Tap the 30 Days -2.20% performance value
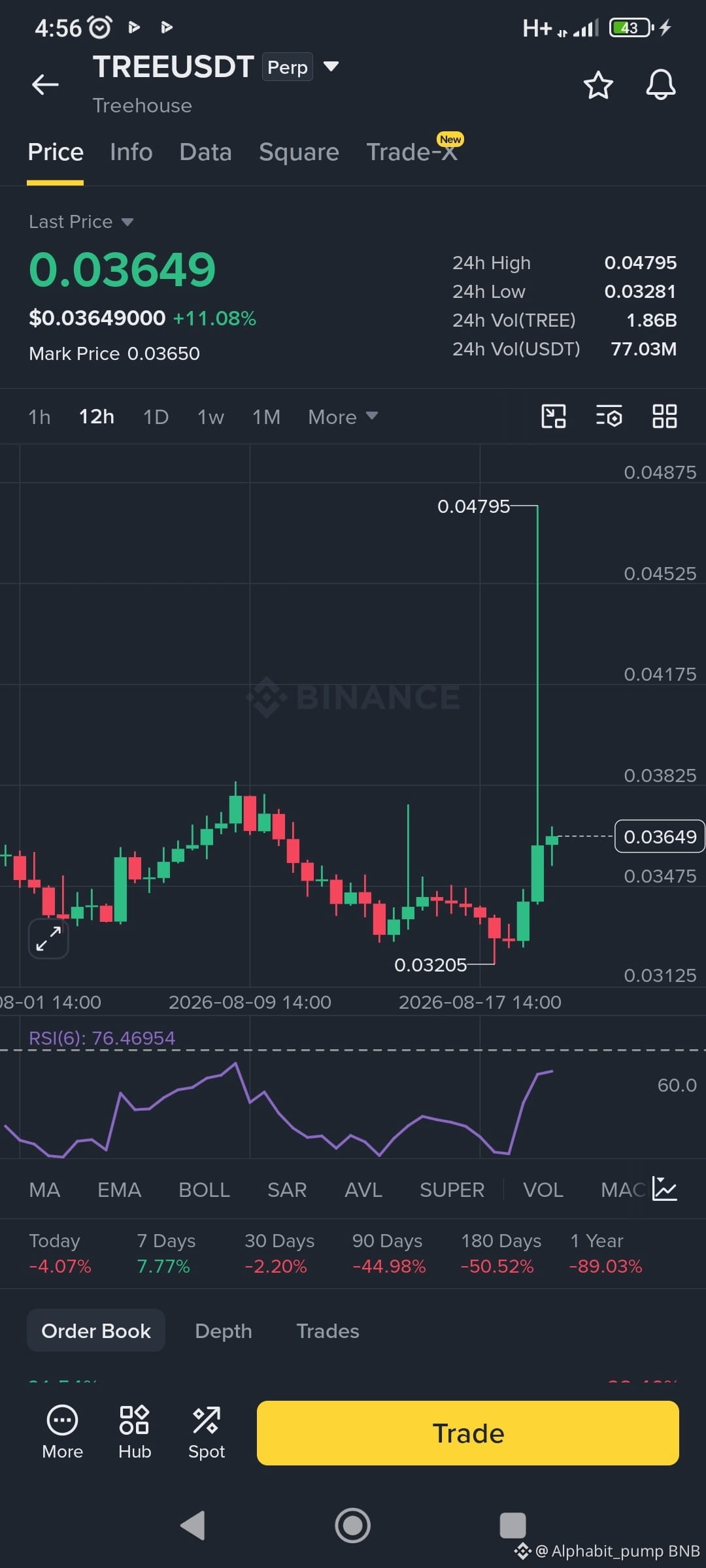Screen dimensions: 706x1568 276,1266
